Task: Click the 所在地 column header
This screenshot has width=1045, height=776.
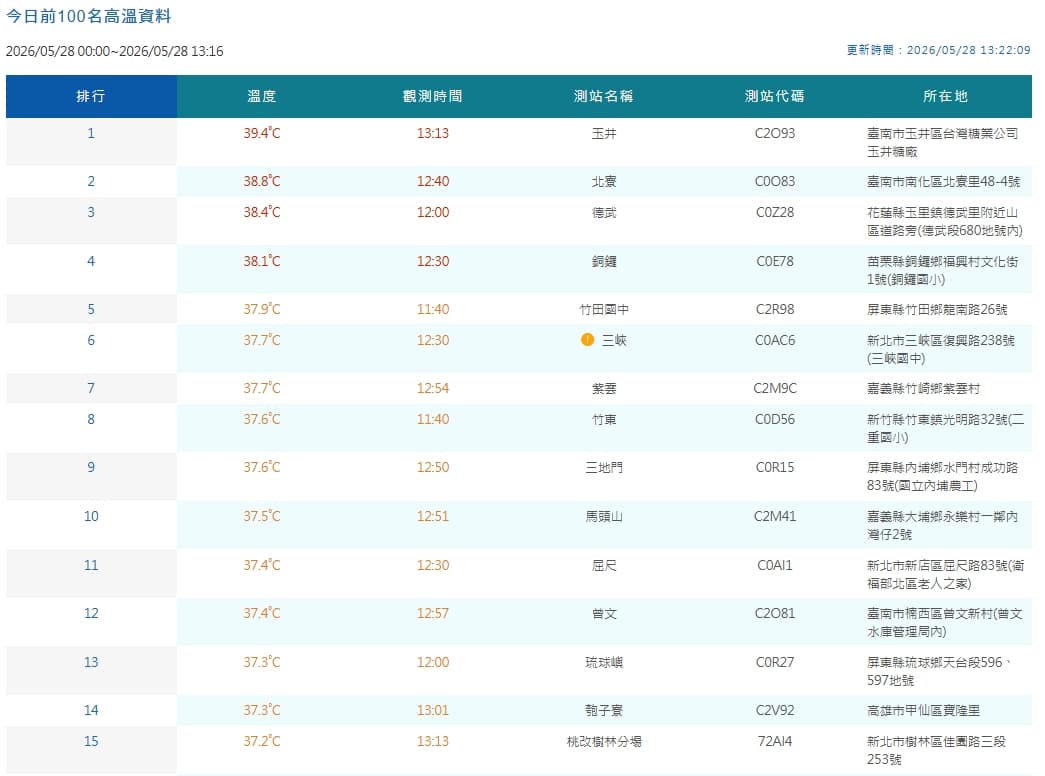Action: [946, 96]
